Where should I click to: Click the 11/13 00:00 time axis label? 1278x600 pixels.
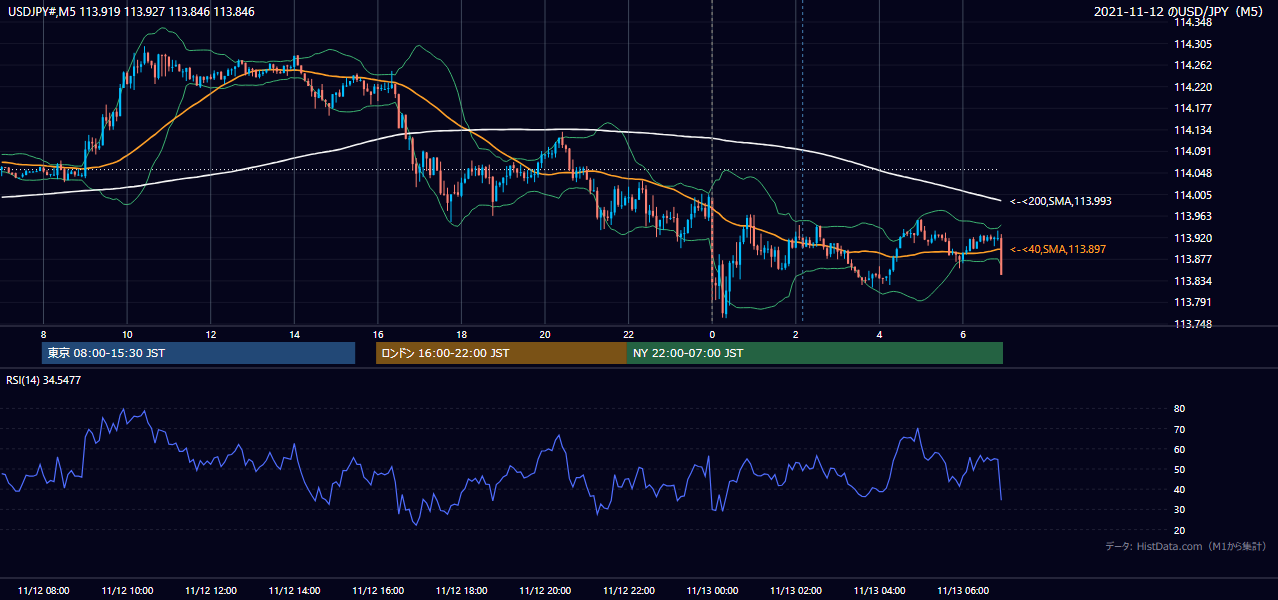click(712, 591)
